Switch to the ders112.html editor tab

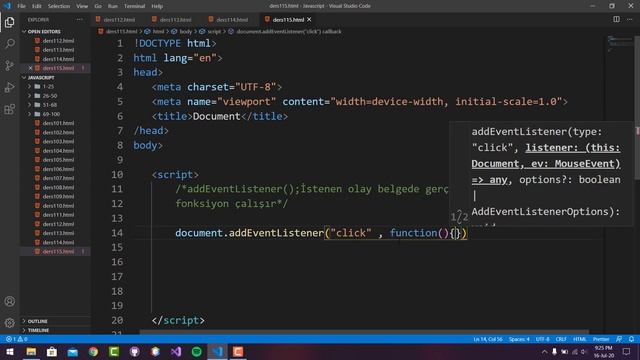point(119,20)
